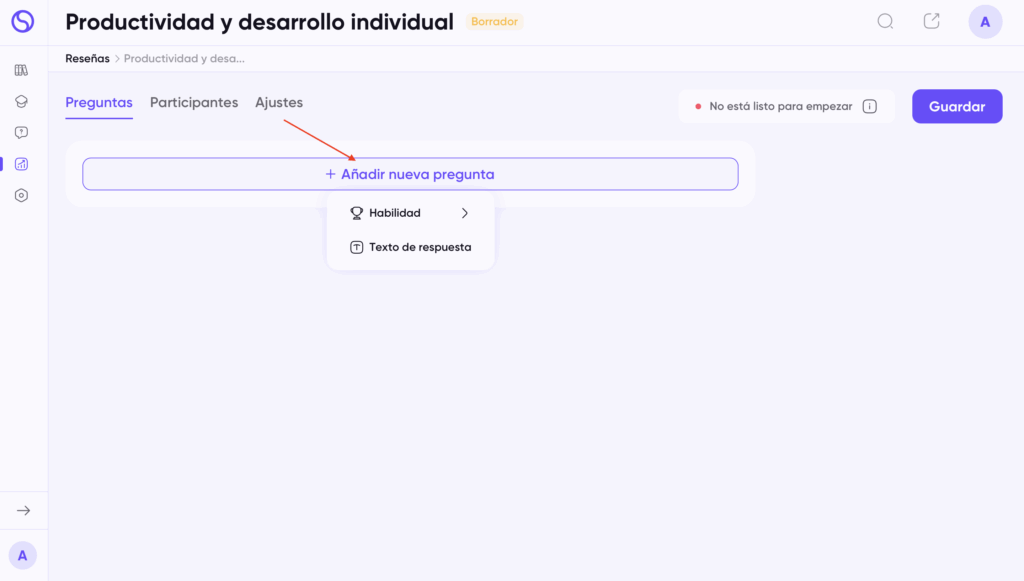Open the graduation cap learning icon
The image size is (1024, 581).
tap(21, 101)
